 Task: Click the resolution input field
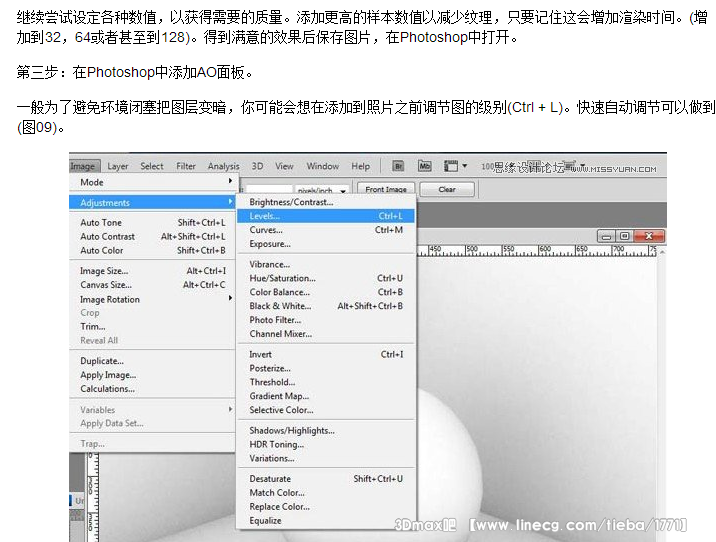pyautogui.click(x=269, y=190)
